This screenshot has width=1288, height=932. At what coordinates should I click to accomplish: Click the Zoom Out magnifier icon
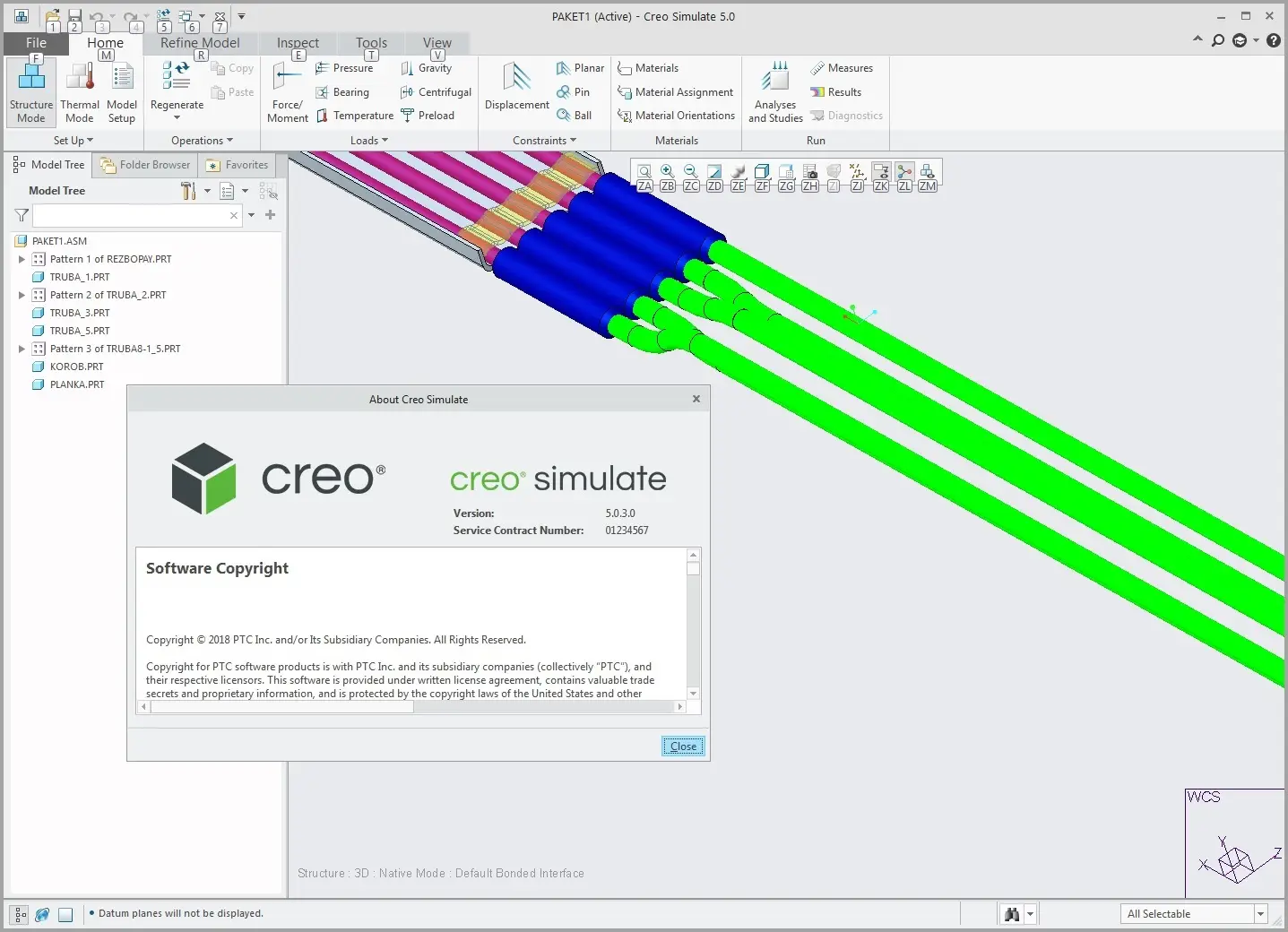click(691, 171)
